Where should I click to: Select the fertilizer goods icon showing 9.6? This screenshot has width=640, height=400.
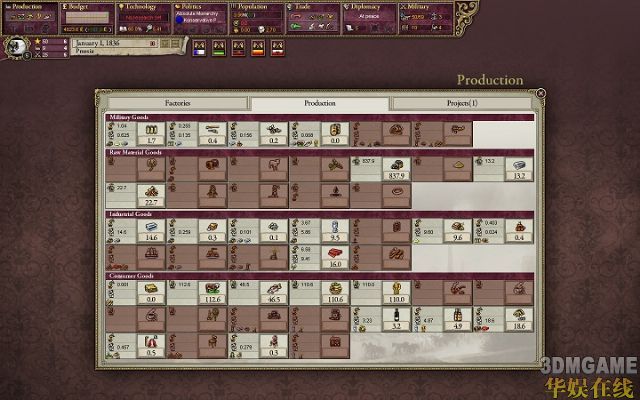[x=458, y=227]
